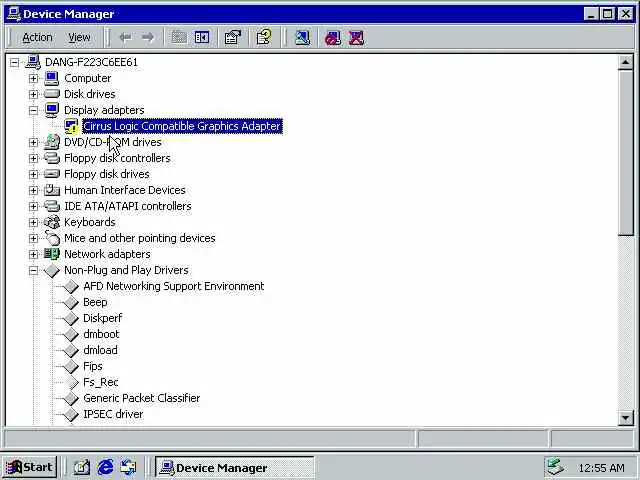Click the scrollbar up arrow
The image size is (640, 480).
click(x=625, y=62)
